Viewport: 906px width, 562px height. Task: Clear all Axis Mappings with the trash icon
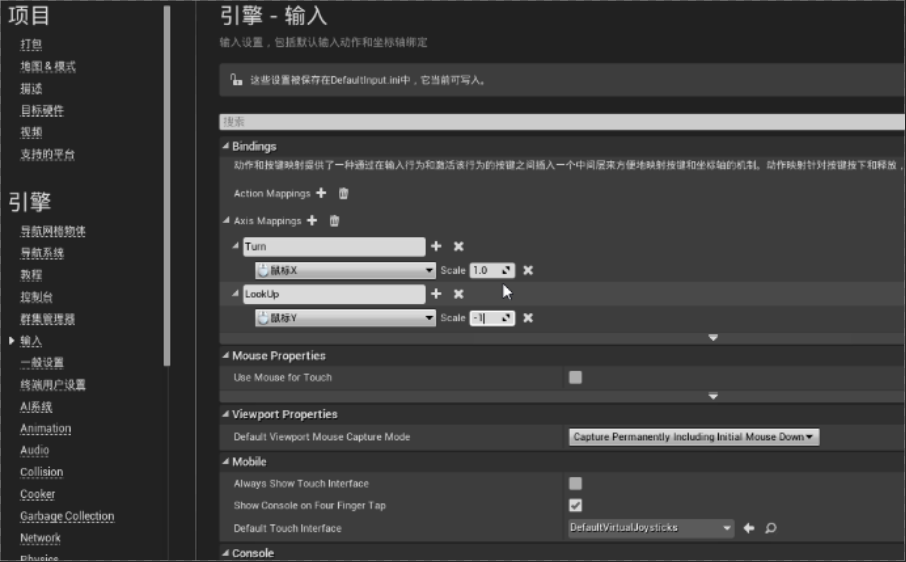[334, 220]
